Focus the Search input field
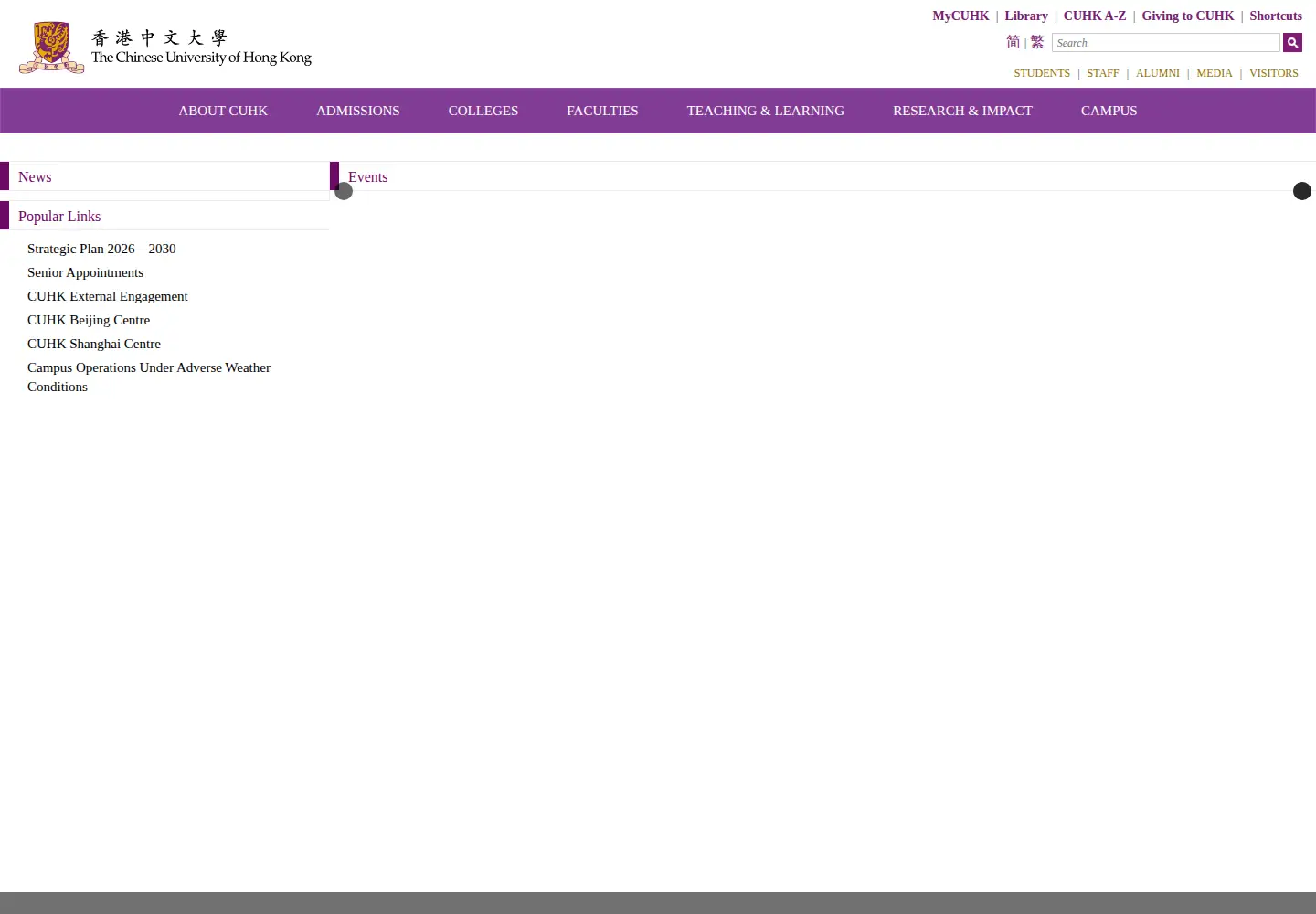Image resolution: width=1316 pixels, height=914 pixels. tap(1166, 43)
